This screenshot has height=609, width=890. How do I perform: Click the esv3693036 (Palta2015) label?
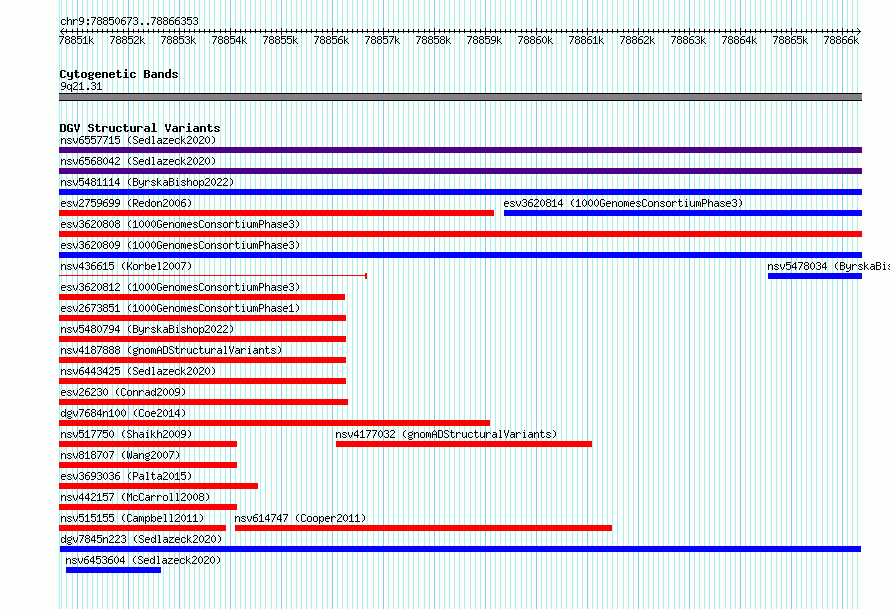pos(126,476)
